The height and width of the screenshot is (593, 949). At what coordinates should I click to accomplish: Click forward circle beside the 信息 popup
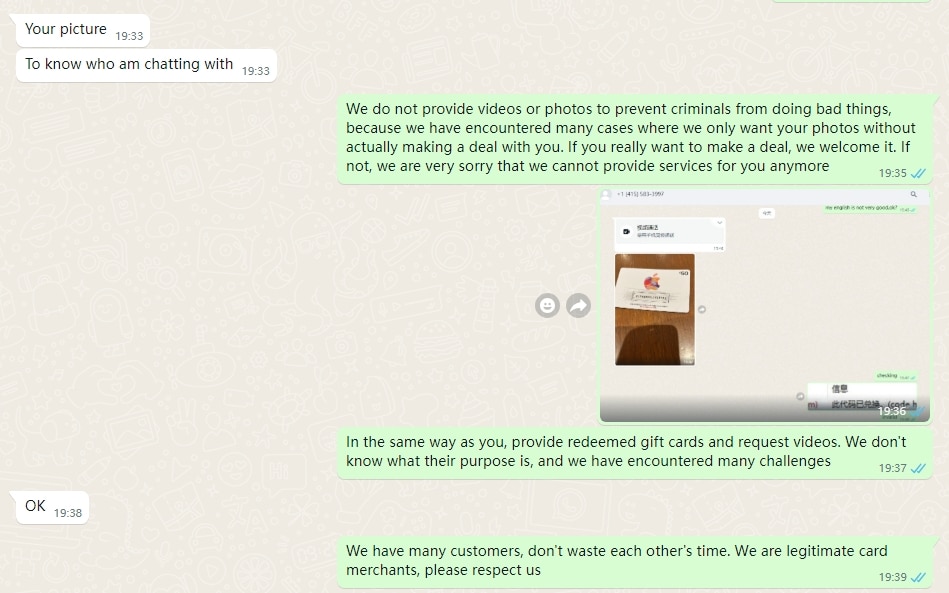pyautogui.click(x=800, y=396)
